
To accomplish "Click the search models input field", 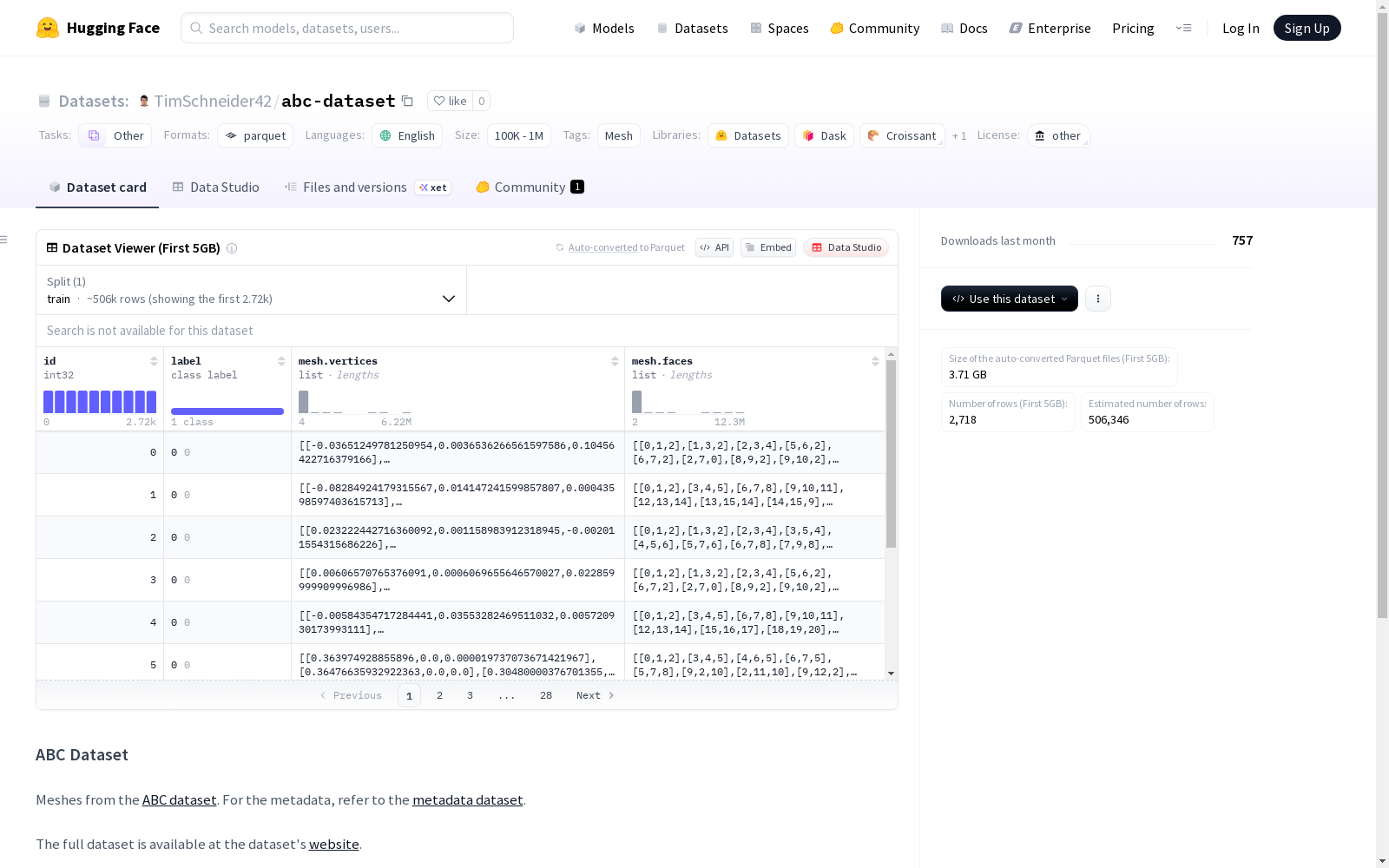I will (347, 28).
